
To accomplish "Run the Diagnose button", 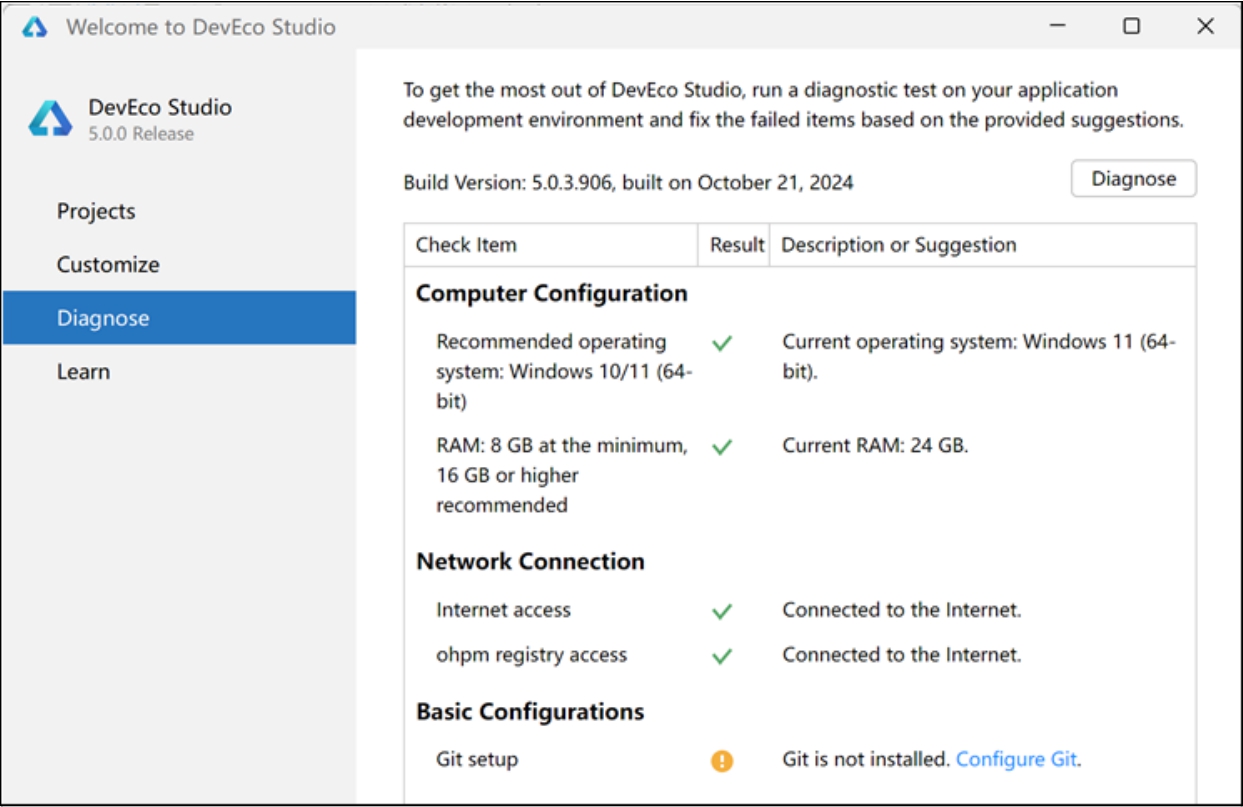I will pyautogui.click(x=1133, y=179).
